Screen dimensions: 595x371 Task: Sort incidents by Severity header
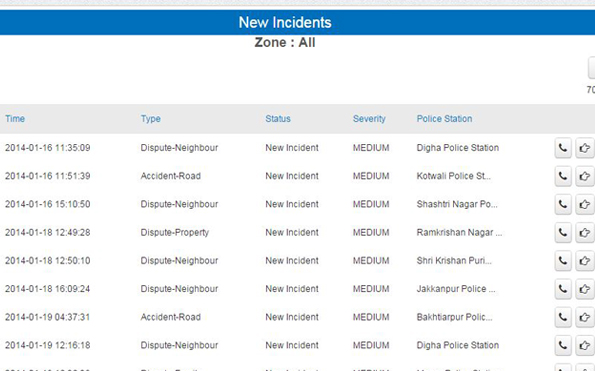click(369, 119)
